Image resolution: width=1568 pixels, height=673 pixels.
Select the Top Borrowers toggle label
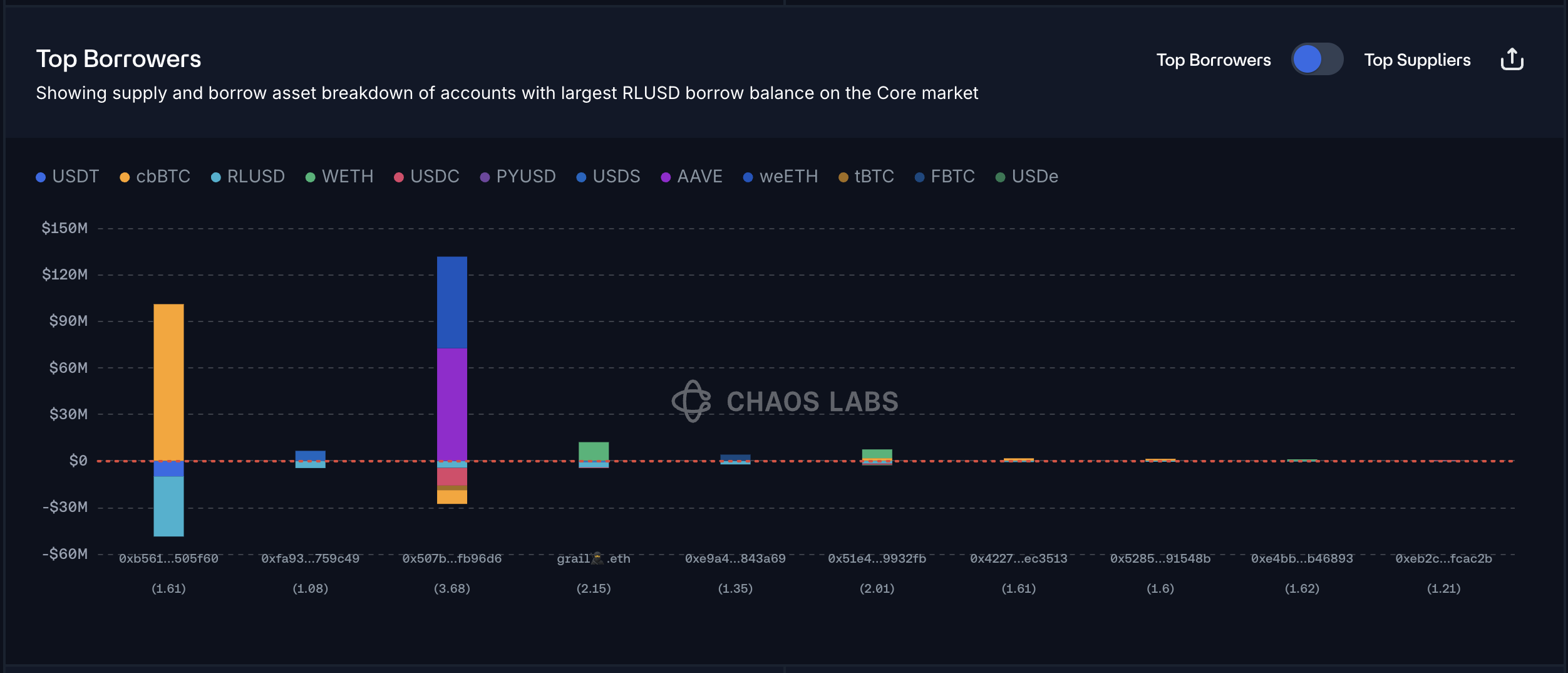(1214, 60)
